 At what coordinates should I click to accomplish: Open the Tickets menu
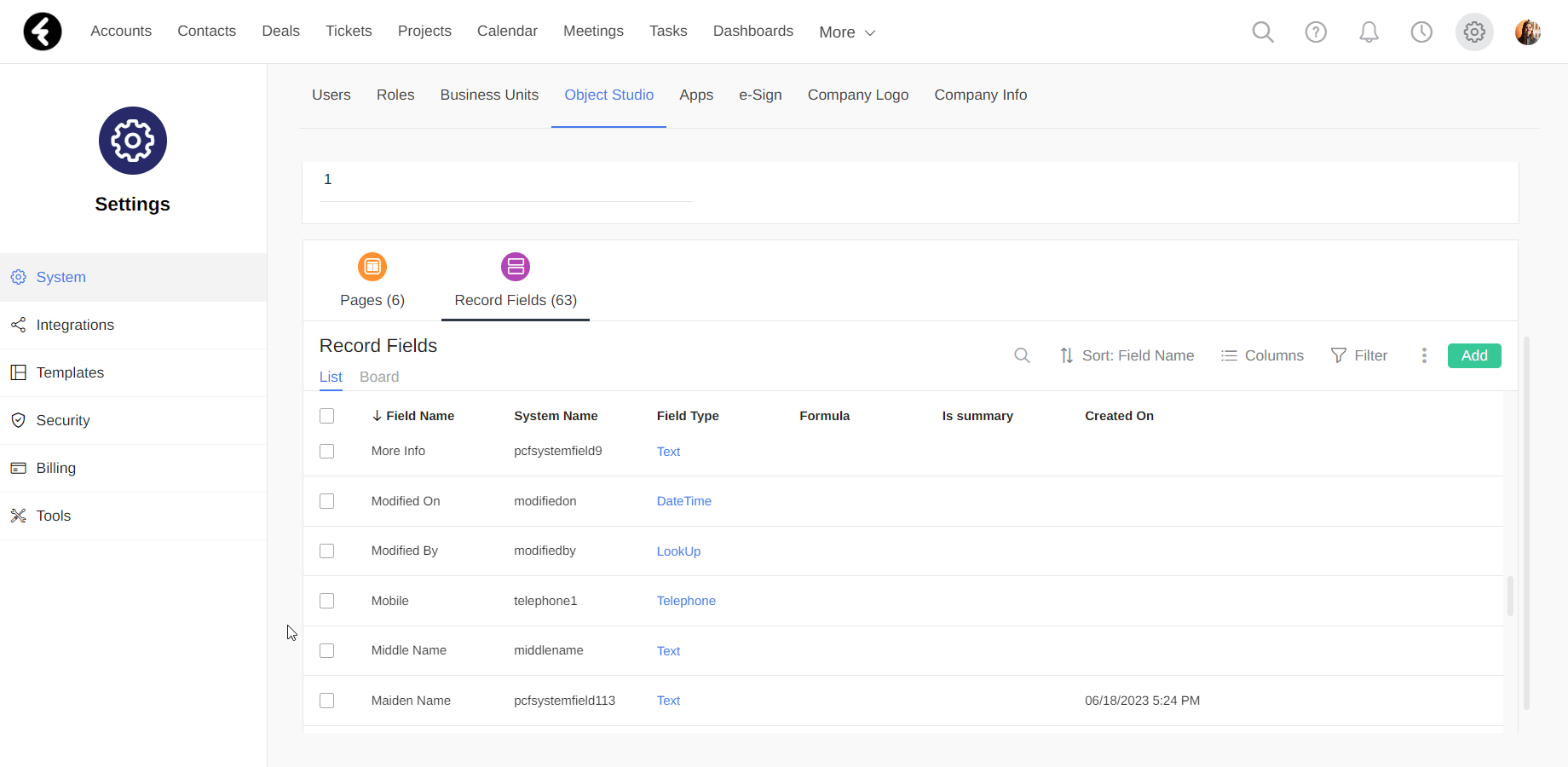click(349, 31)
